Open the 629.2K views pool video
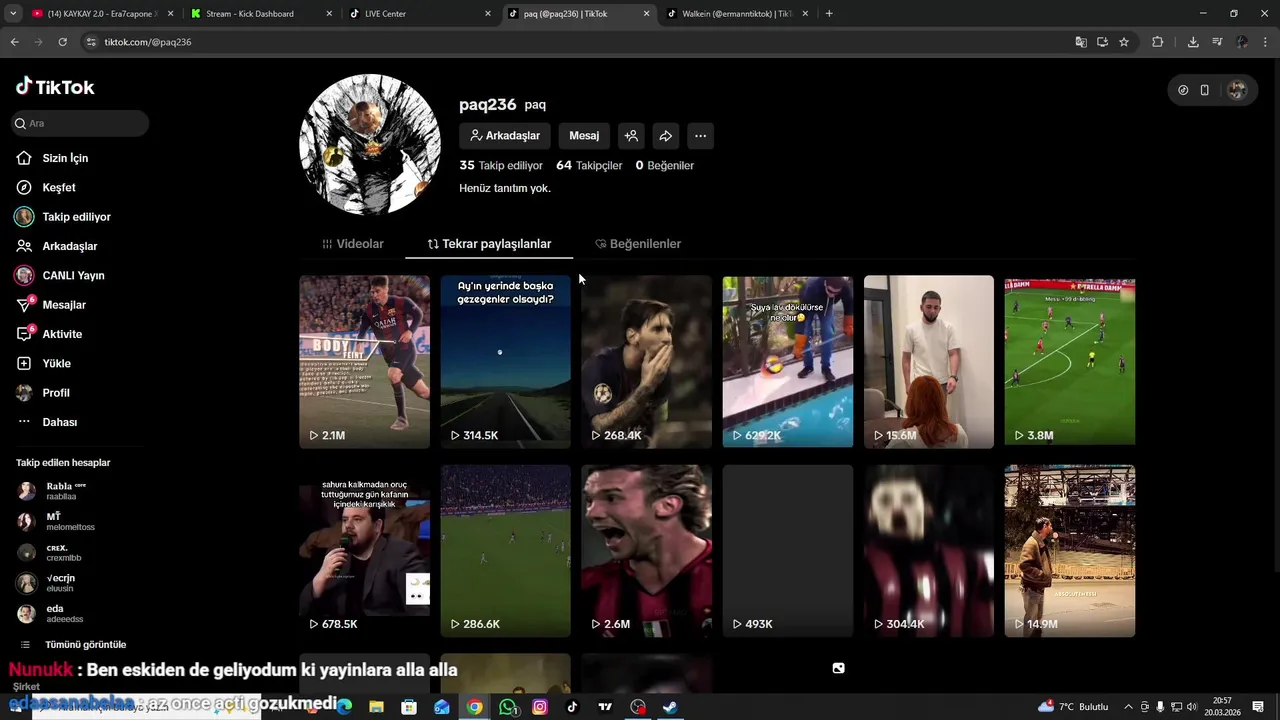1280x720 pixels. tap(788, 361)
